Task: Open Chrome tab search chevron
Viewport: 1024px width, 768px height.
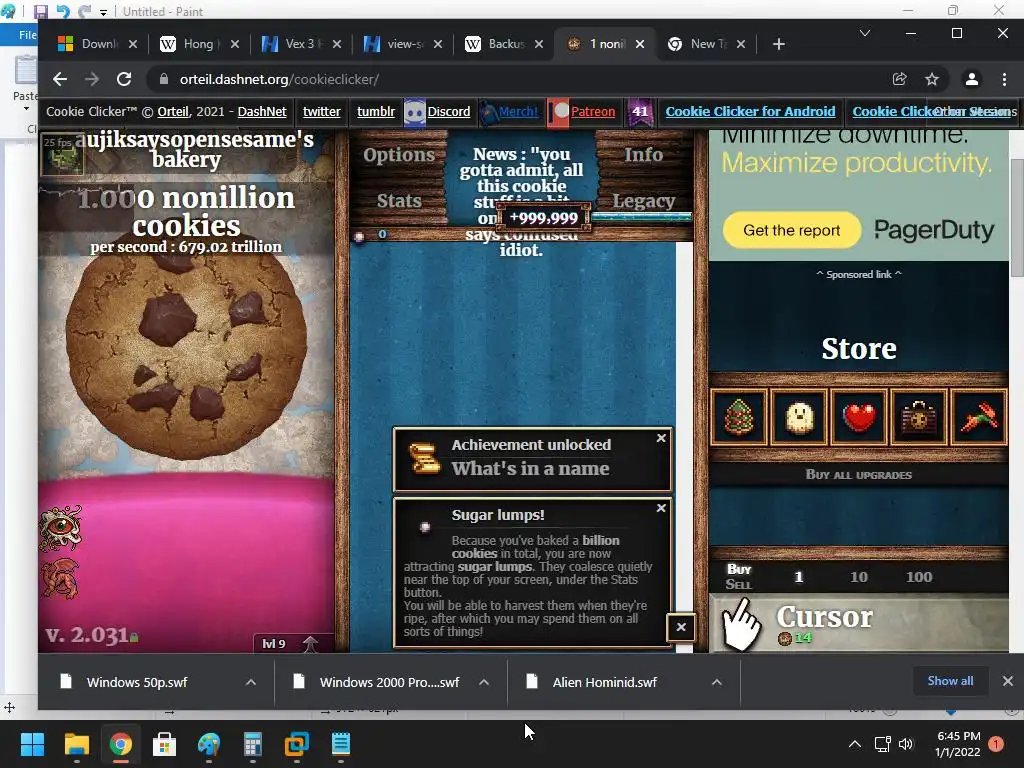Action: [x=865, y=33]
